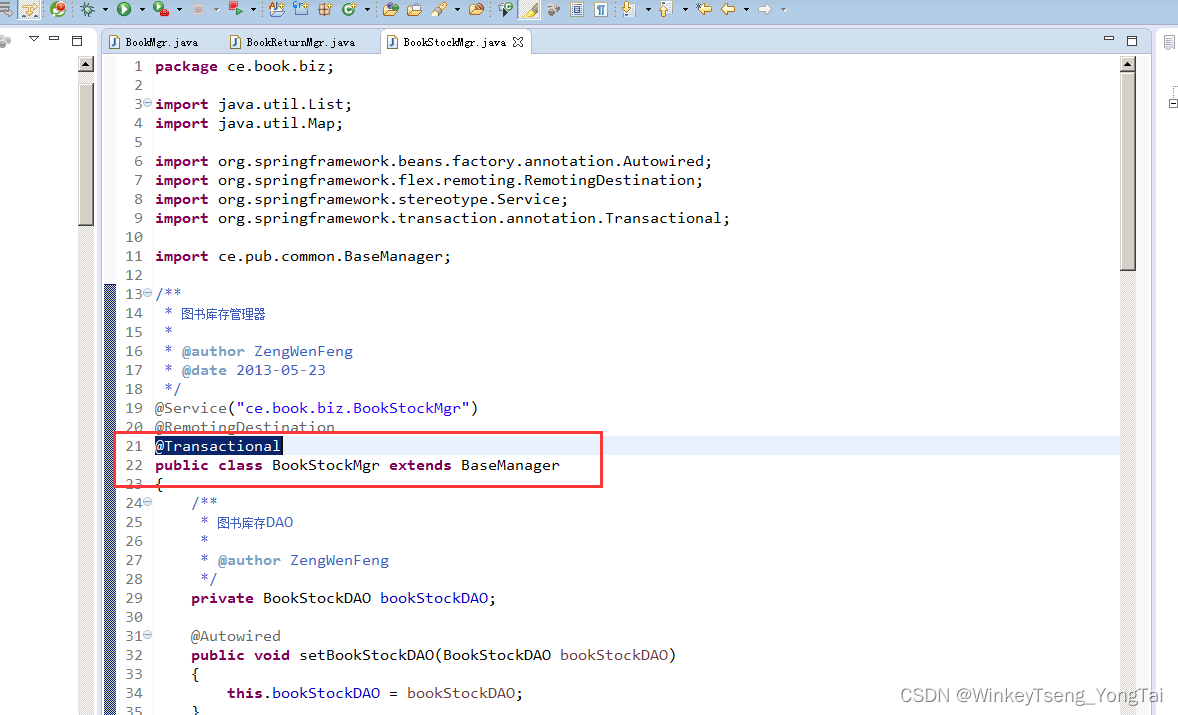Start a debug session with the bug icon
Image resolution: width=1178 pixels, height=715 pixels.
click(88, 10)
